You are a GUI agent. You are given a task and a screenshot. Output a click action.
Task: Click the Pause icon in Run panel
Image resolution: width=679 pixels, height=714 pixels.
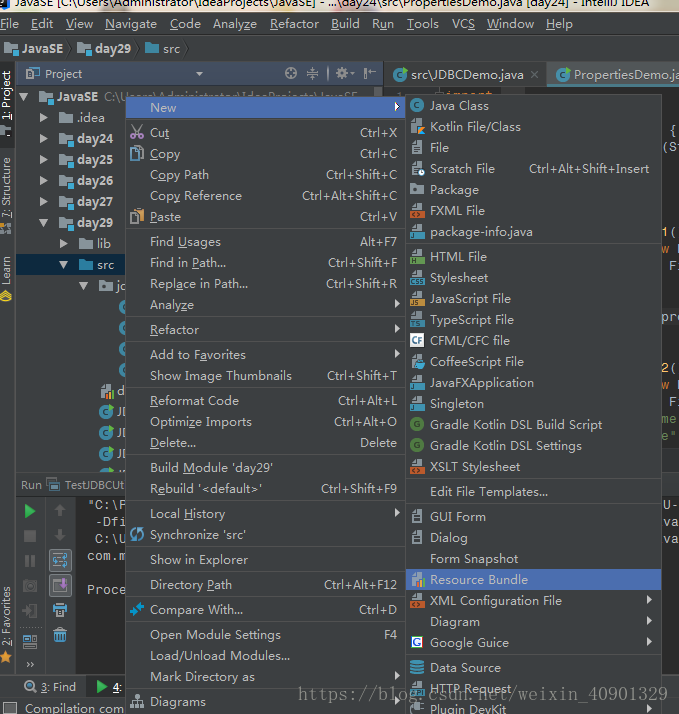pyautogui.click(x=30, y=561)
